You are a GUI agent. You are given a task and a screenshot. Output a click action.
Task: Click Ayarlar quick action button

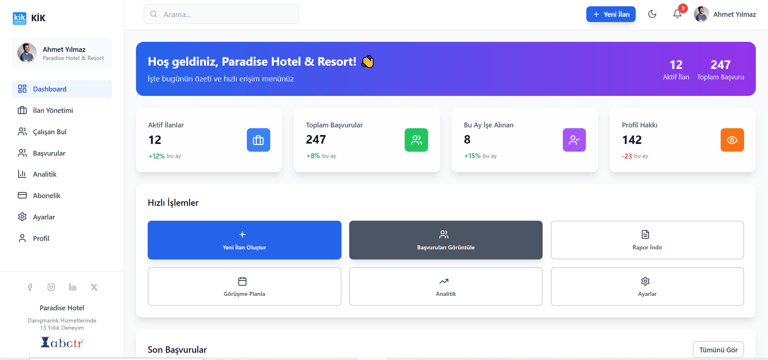647,287
